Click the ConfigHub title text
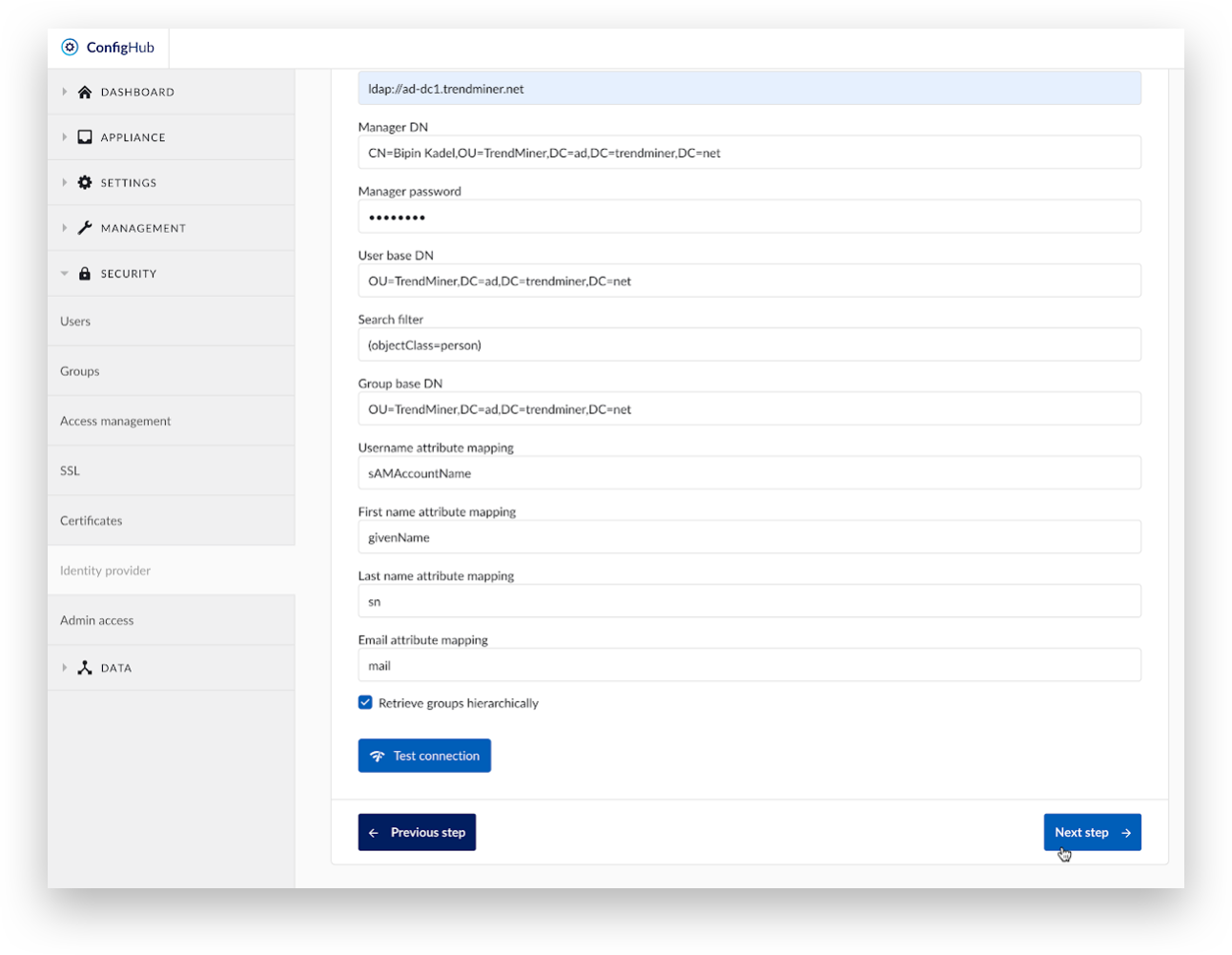Image resolution: width=1232 pixels, height=955 pixels. point(120,47)
